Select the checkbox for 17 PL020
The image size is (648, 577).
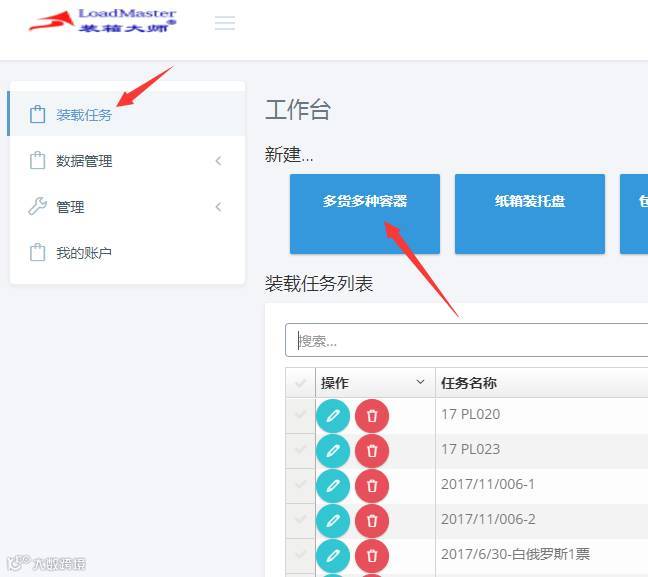300,414
